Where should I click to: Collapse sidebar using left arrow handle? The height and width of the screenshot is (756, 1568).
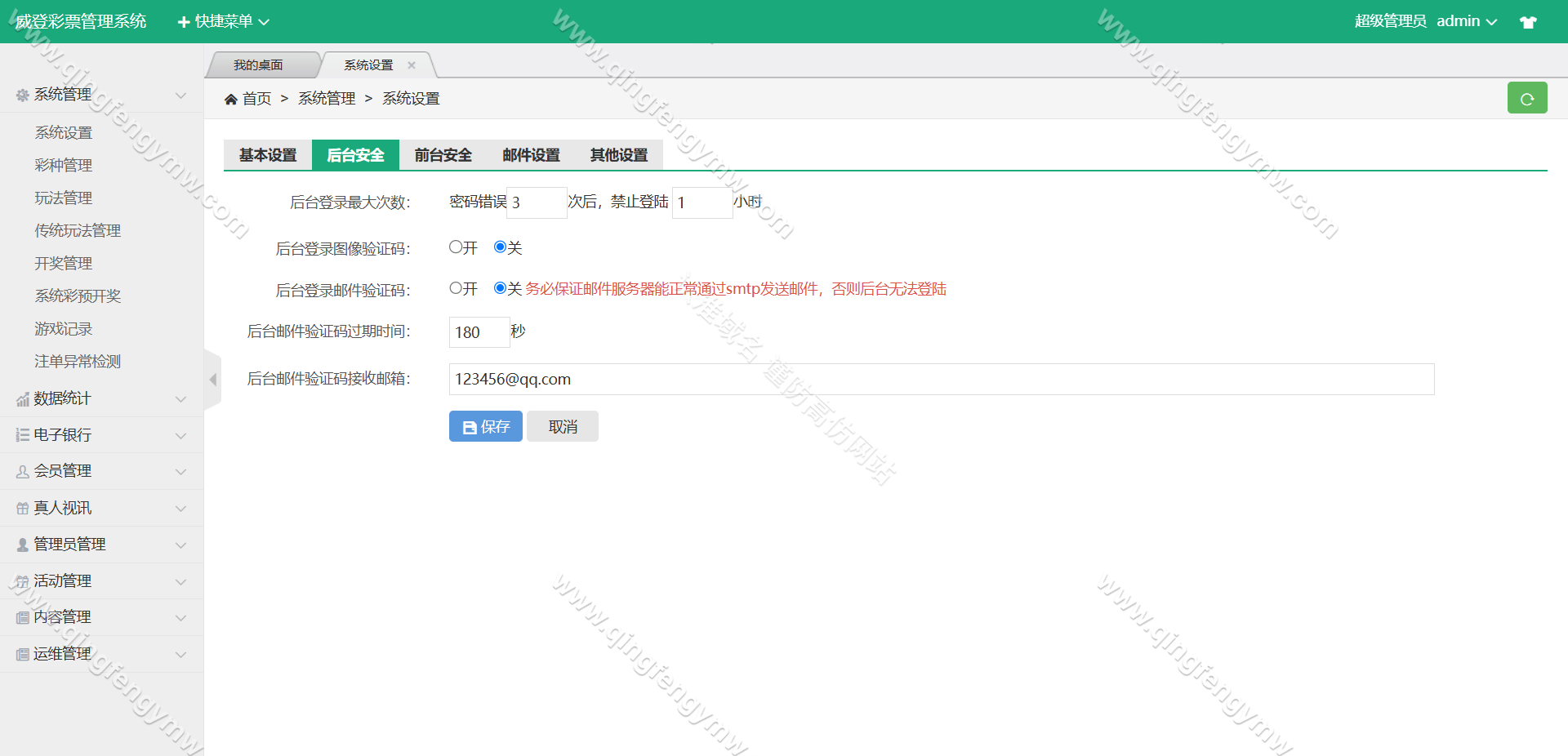pos(212,380)
